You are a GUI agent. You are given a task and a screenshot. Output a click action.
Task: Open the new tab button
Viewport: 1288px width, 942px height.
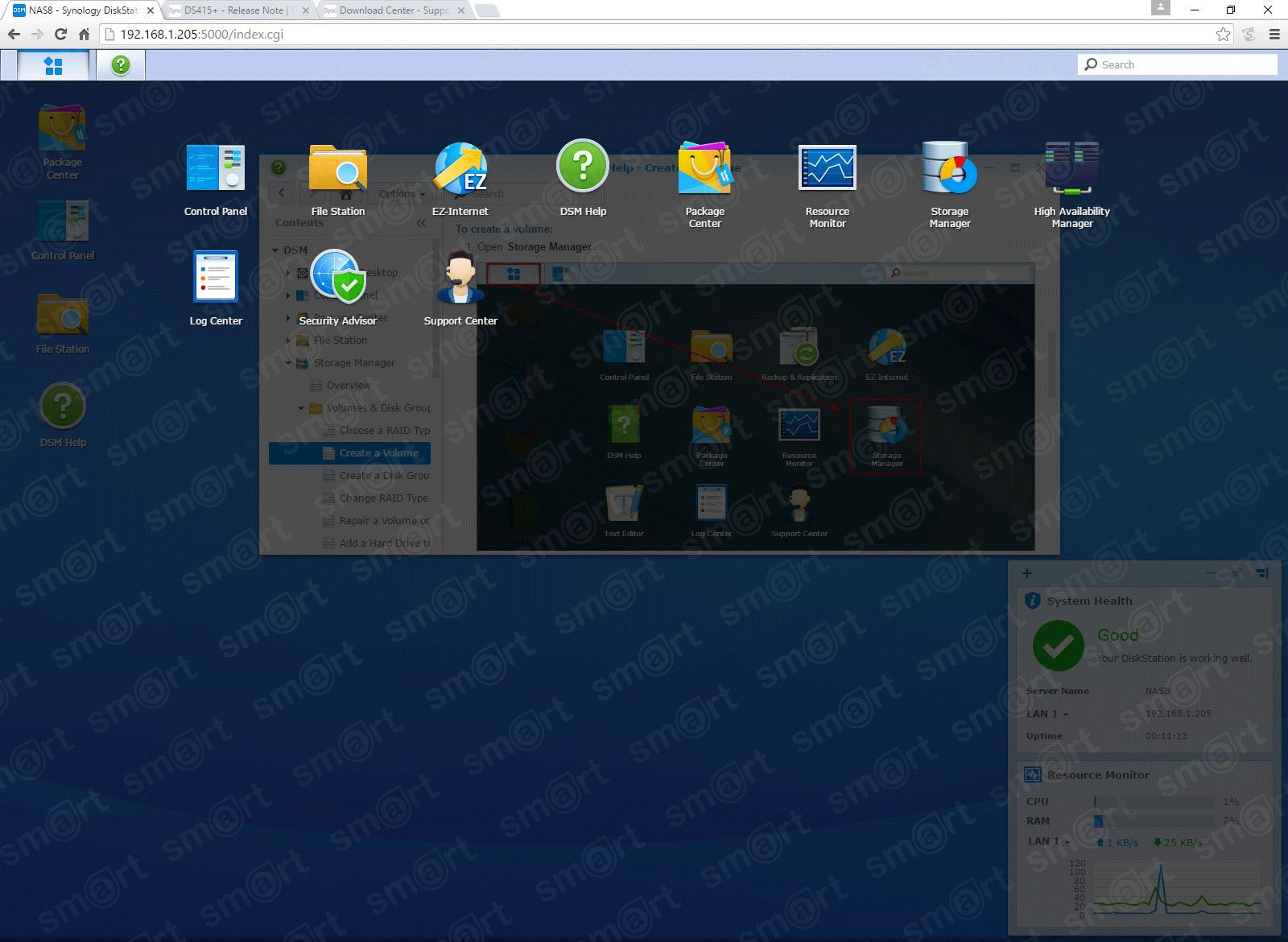pyautogui.click(x=487, y=11)
